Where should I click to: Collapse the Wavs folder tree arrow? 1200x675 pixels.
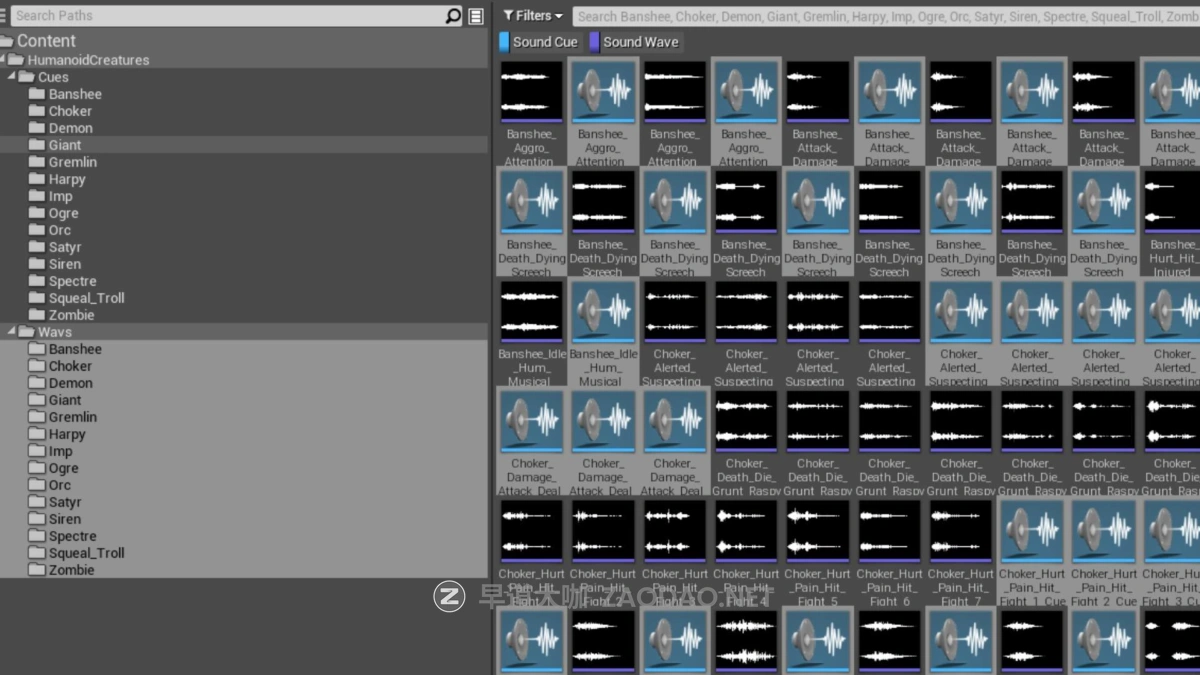(11, 332)
